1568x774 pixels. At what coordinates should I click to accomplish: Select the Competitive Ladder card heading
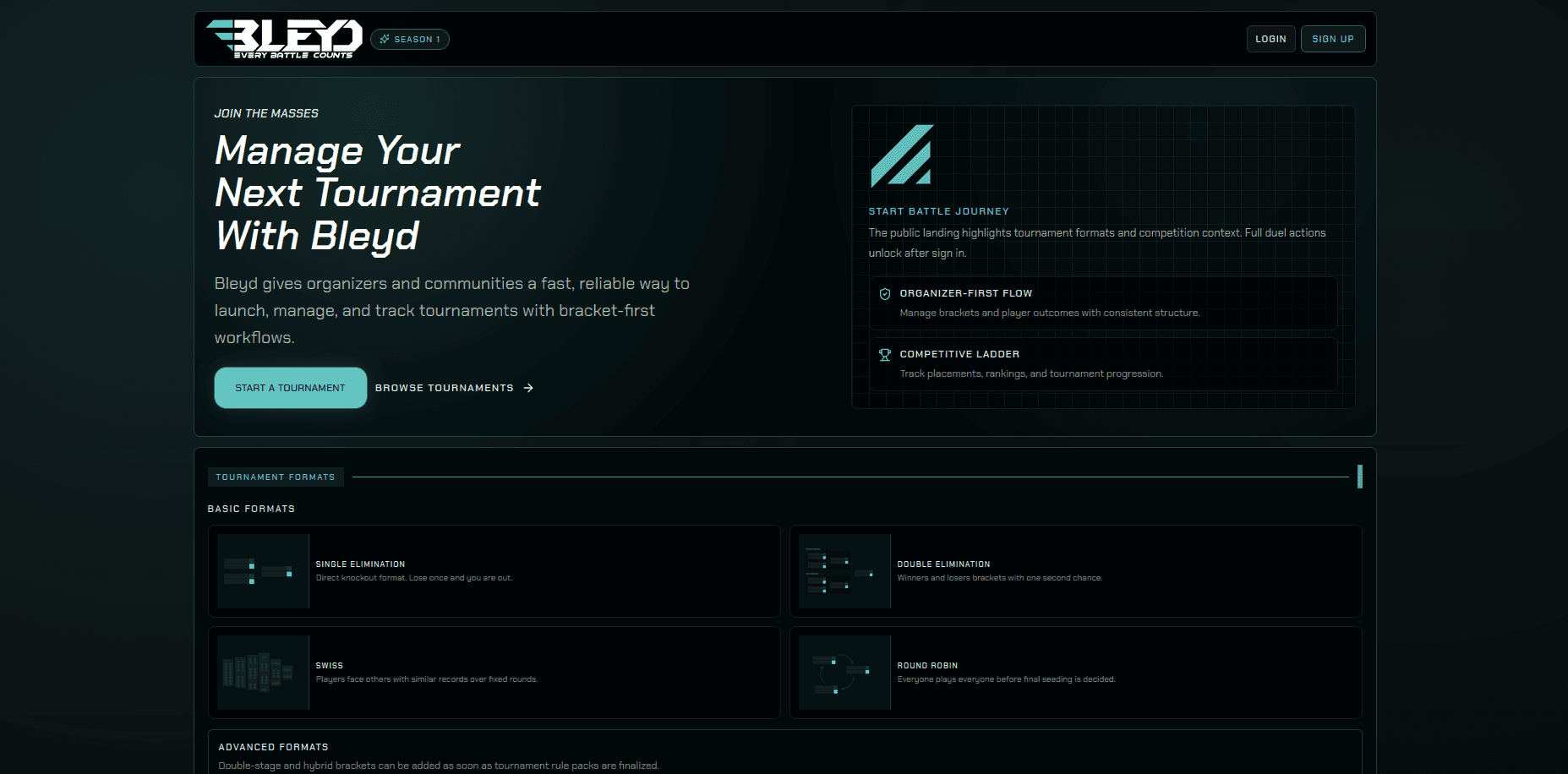click(x=959, y=354)
